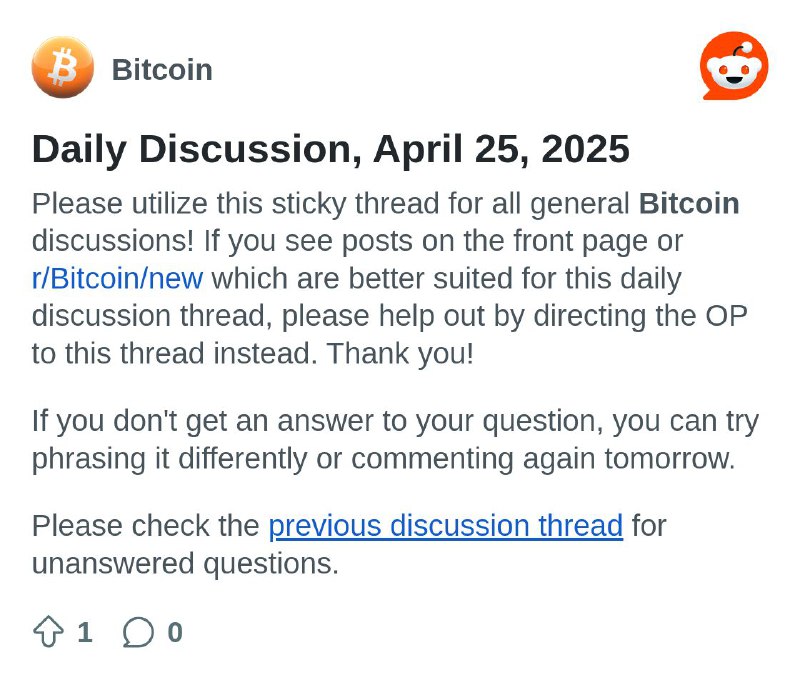Open the previous discussion thread link
The width and height of the screenshot is (800, 685).
click(445, 526)
